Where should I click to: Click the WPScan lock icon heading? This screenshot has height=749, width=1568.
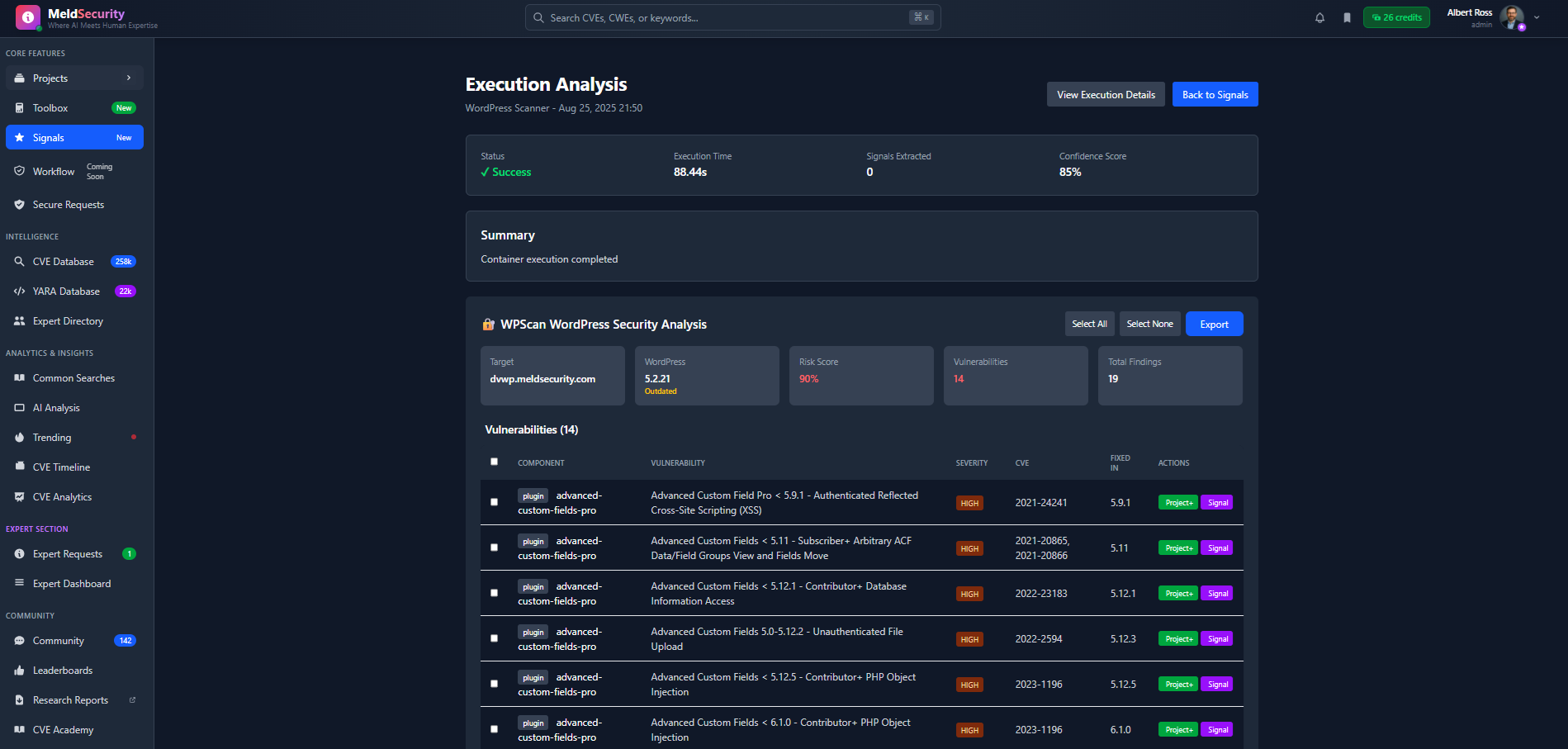(x=489, y=325)
